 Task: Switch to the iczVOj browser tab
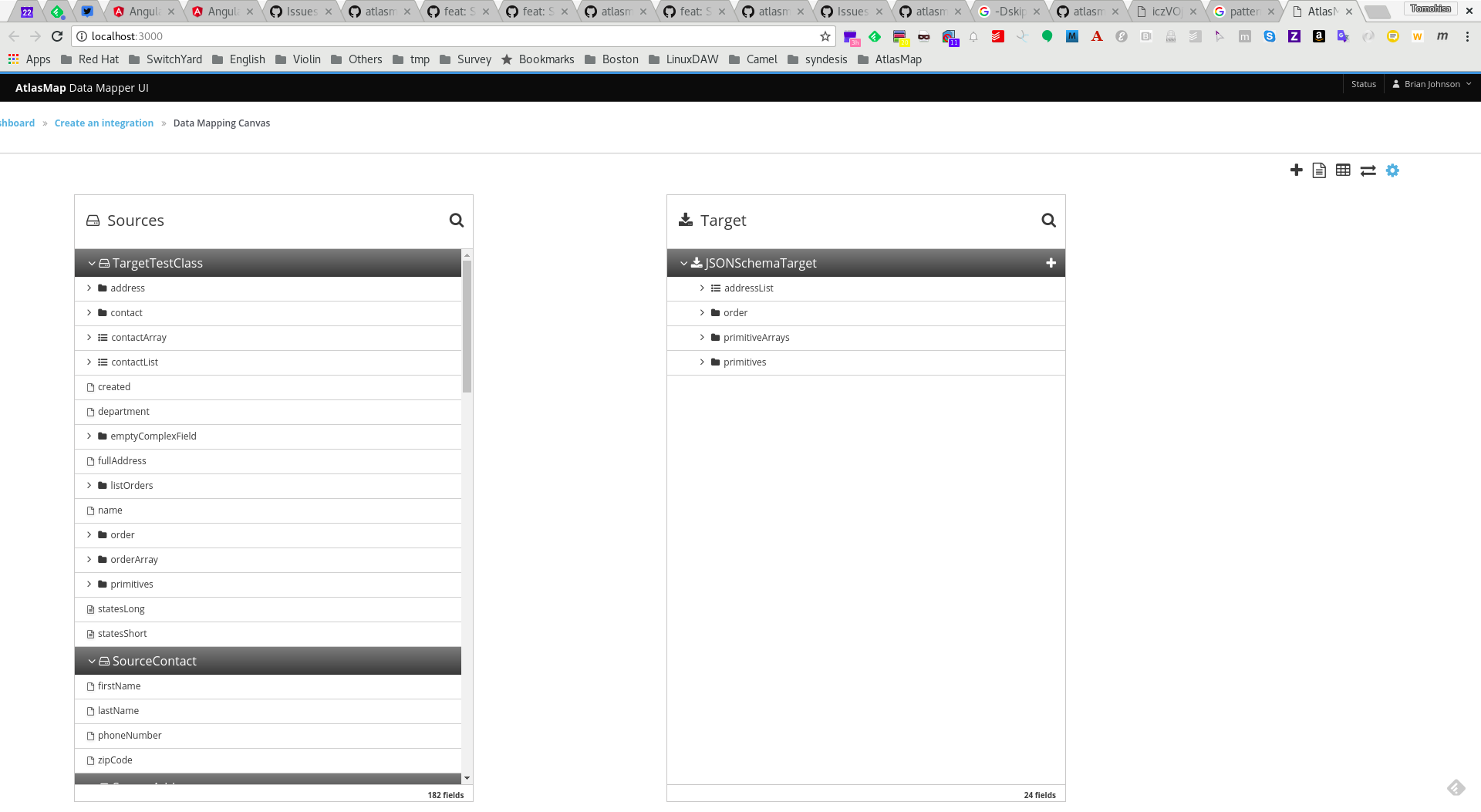(1165, 12)
